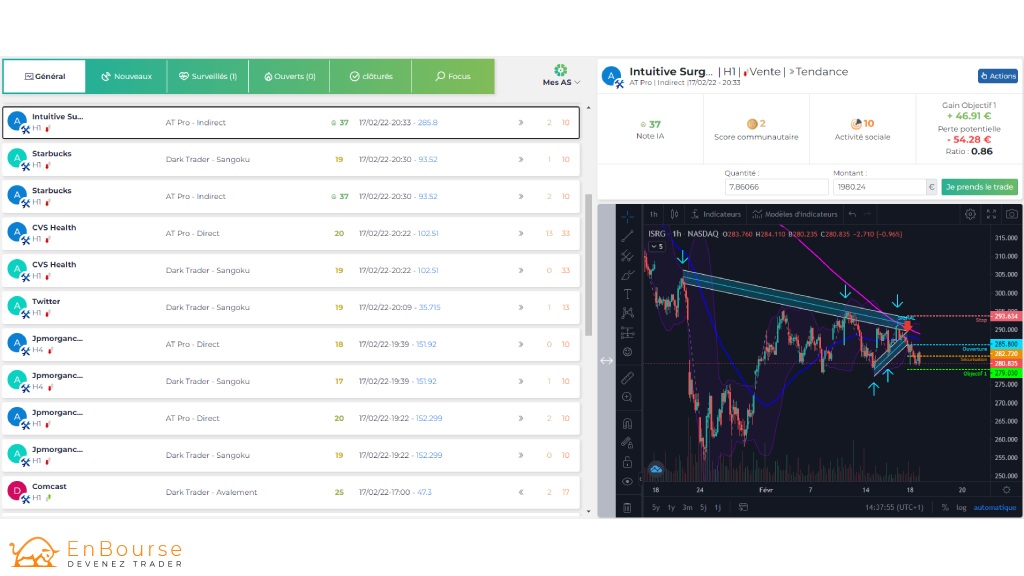Toggle hide all drawings eye icon
Screen dimensions: 1024x576
(627, 481)
